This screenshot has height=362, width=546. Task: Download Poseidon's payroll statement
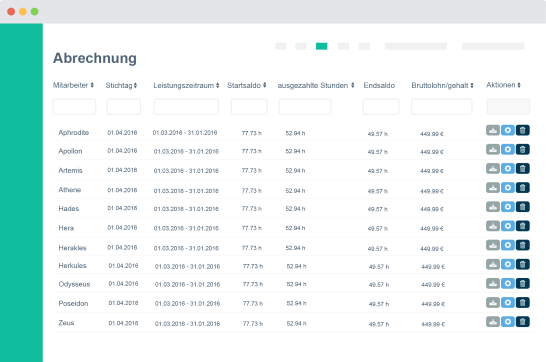[493, 302]
